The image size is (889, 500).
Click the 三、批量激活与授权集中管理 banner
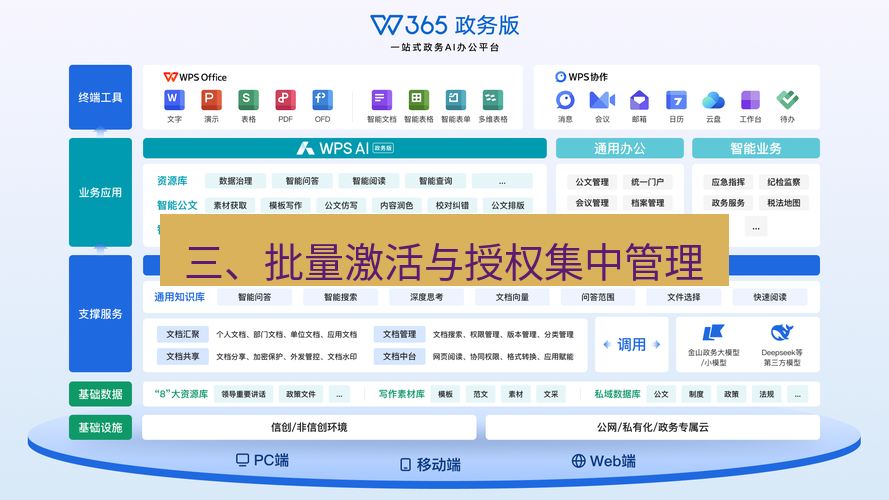click(x=444, y=250)
